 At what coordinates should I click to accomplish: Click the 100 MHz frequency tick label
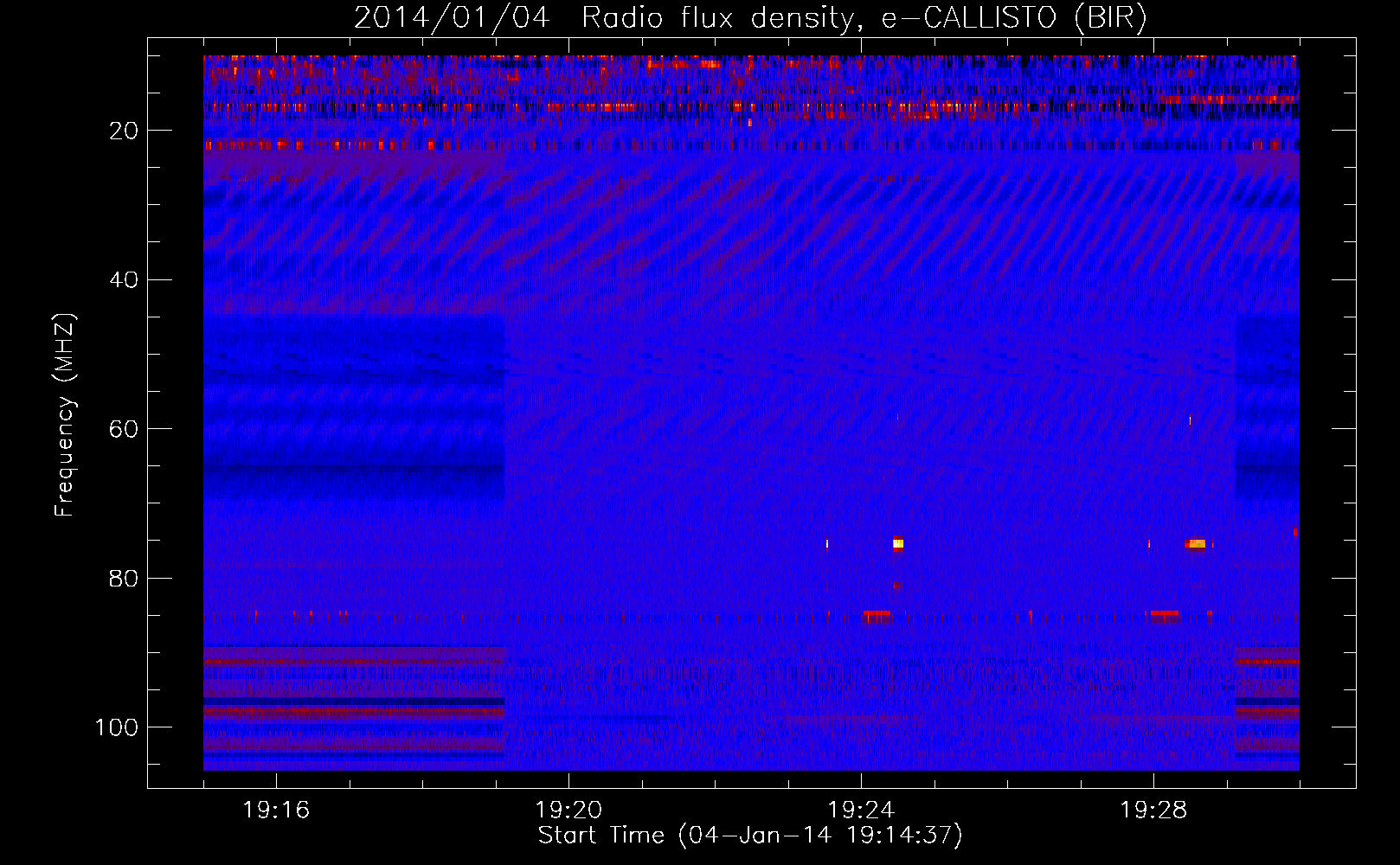click(117, 727)
